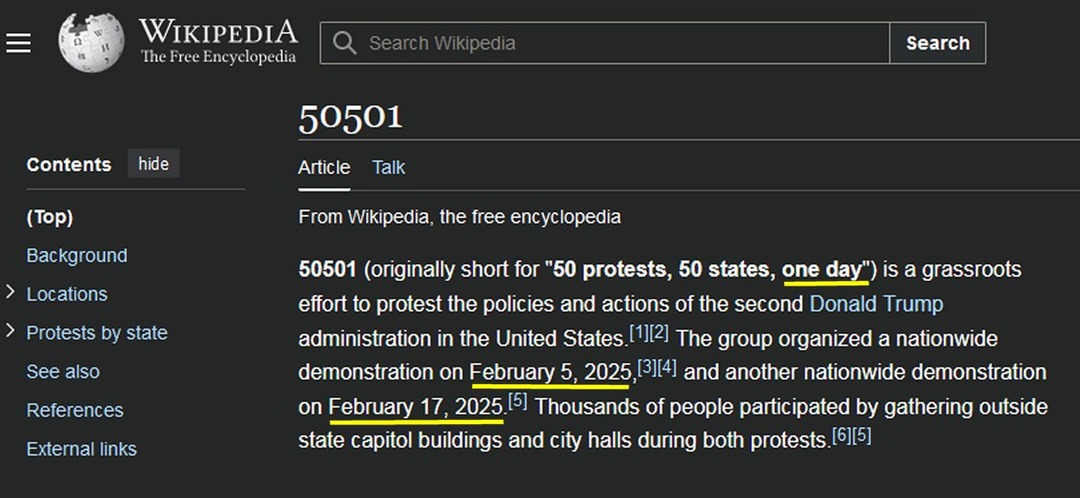Screen dimensions: 1080x498
Task: Open citation footnote [3]
Action: [647, 368]
